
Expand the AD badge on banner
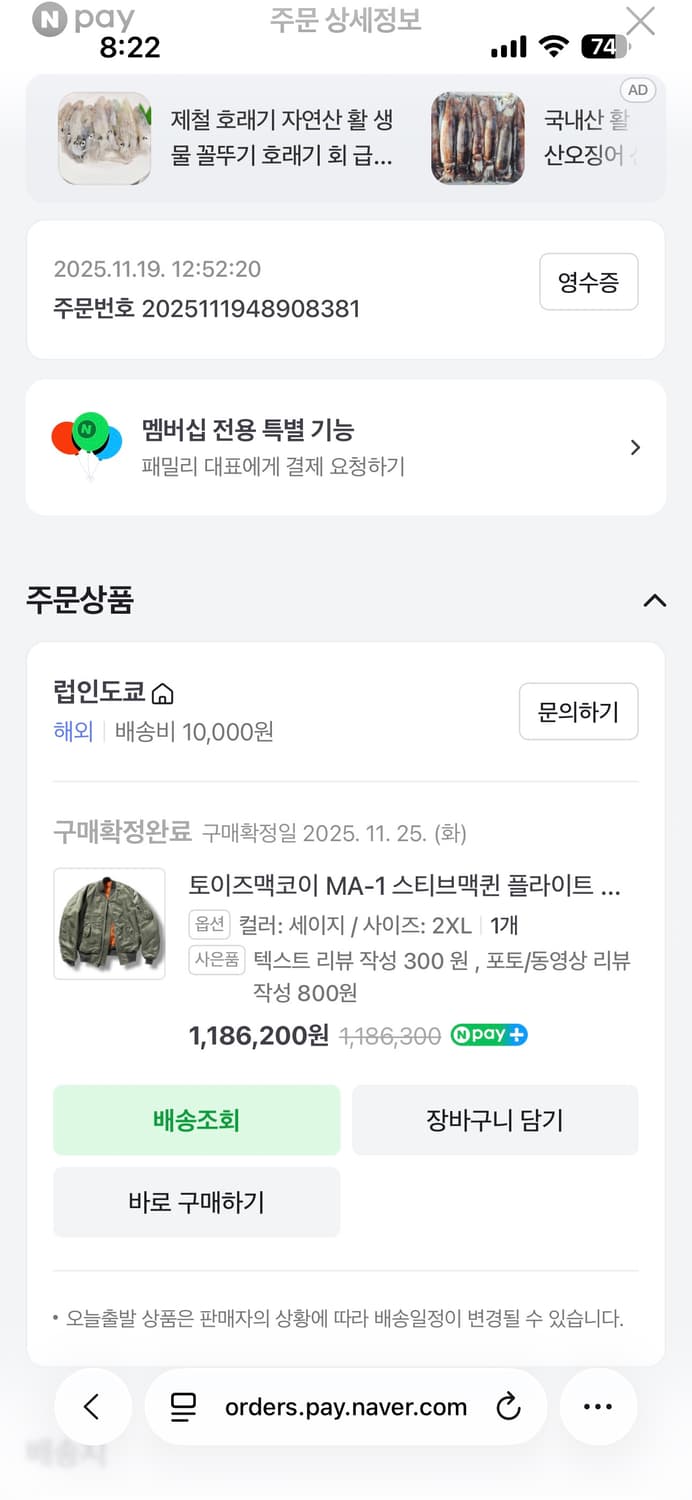point(637,90)
